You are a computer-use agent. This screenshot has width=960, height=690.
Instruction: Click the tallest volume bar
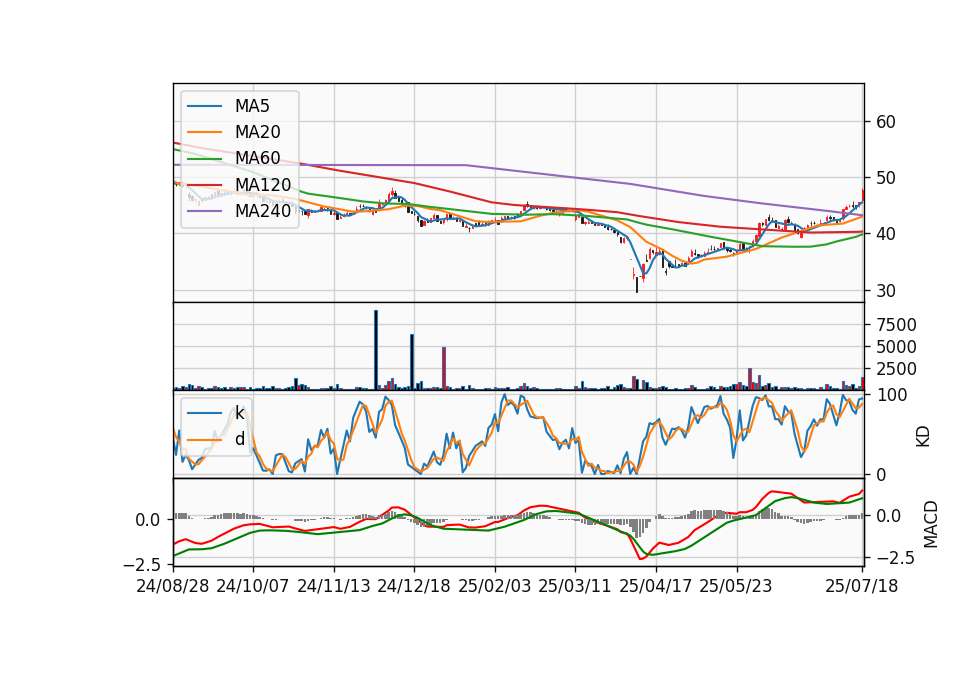[376, 350]
